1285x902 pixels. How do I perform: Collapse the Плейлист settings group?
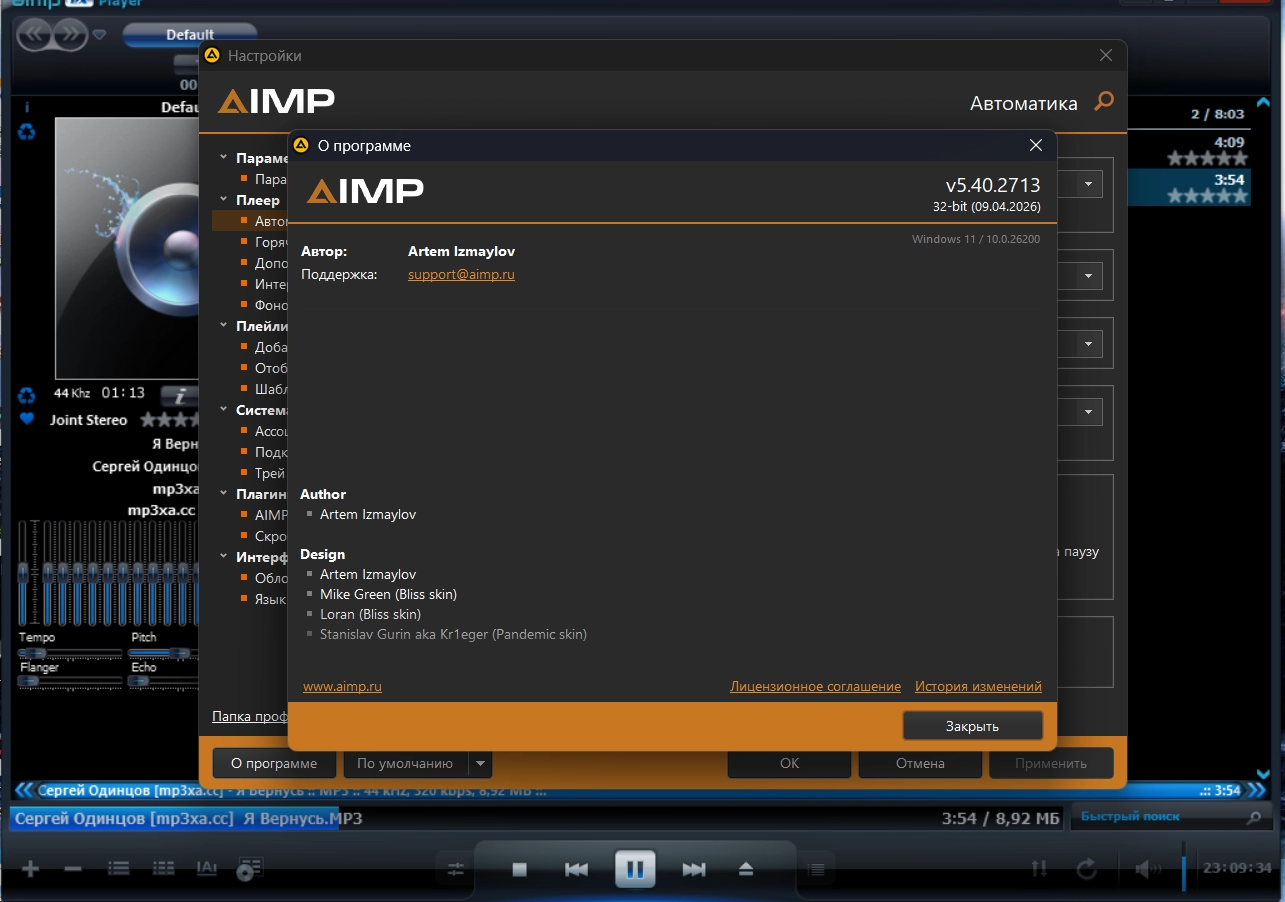click(225, 326)
